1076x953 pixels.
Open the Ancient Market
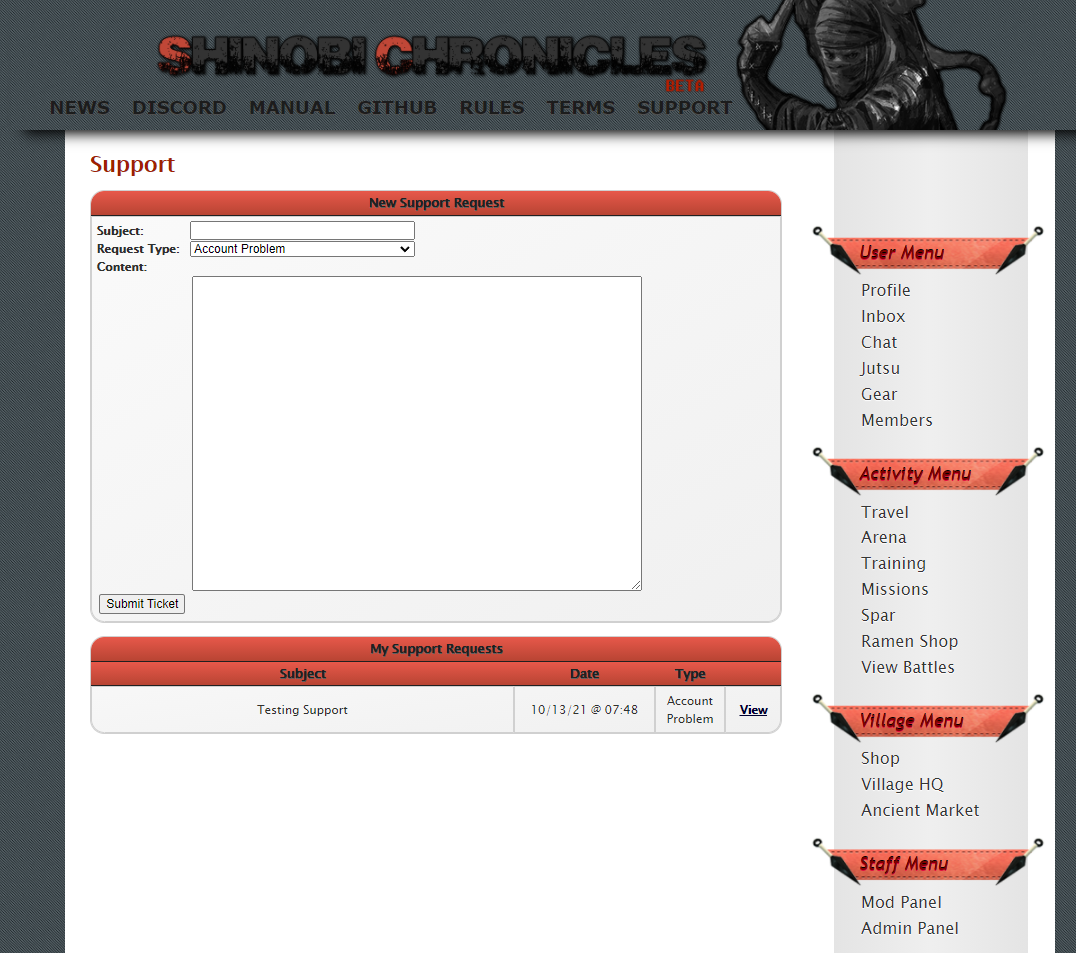920,810
